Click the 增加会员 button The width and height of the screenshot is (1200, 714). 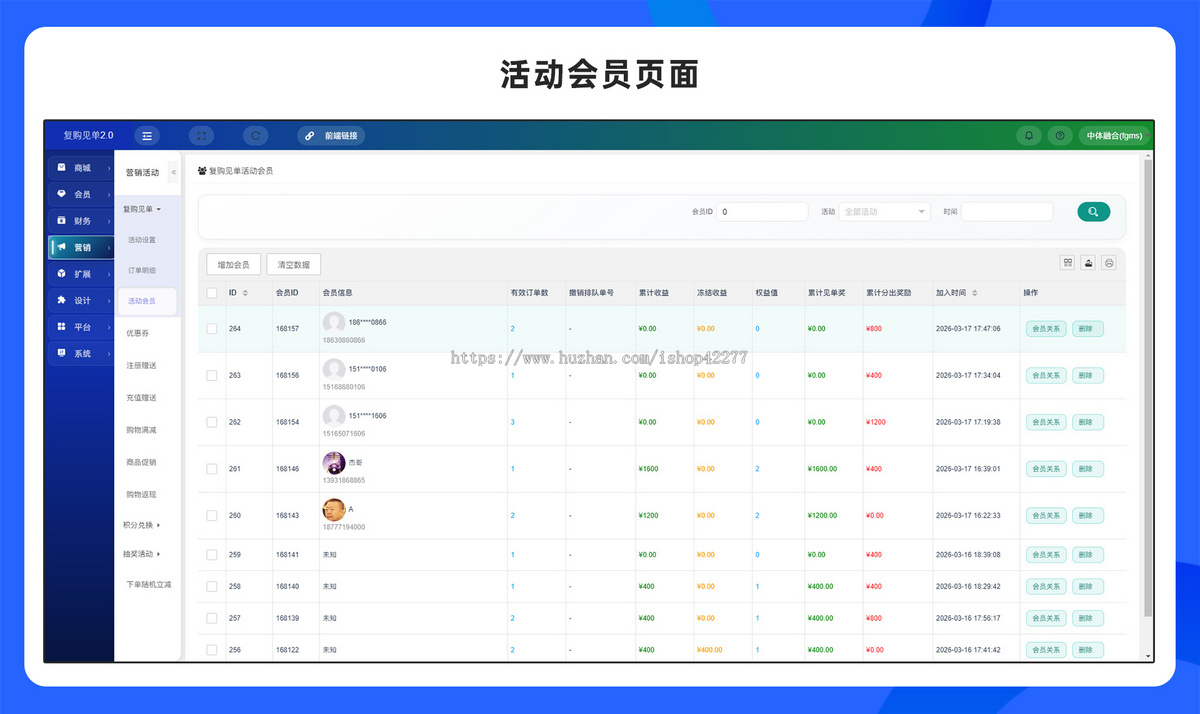coord(233,265)
